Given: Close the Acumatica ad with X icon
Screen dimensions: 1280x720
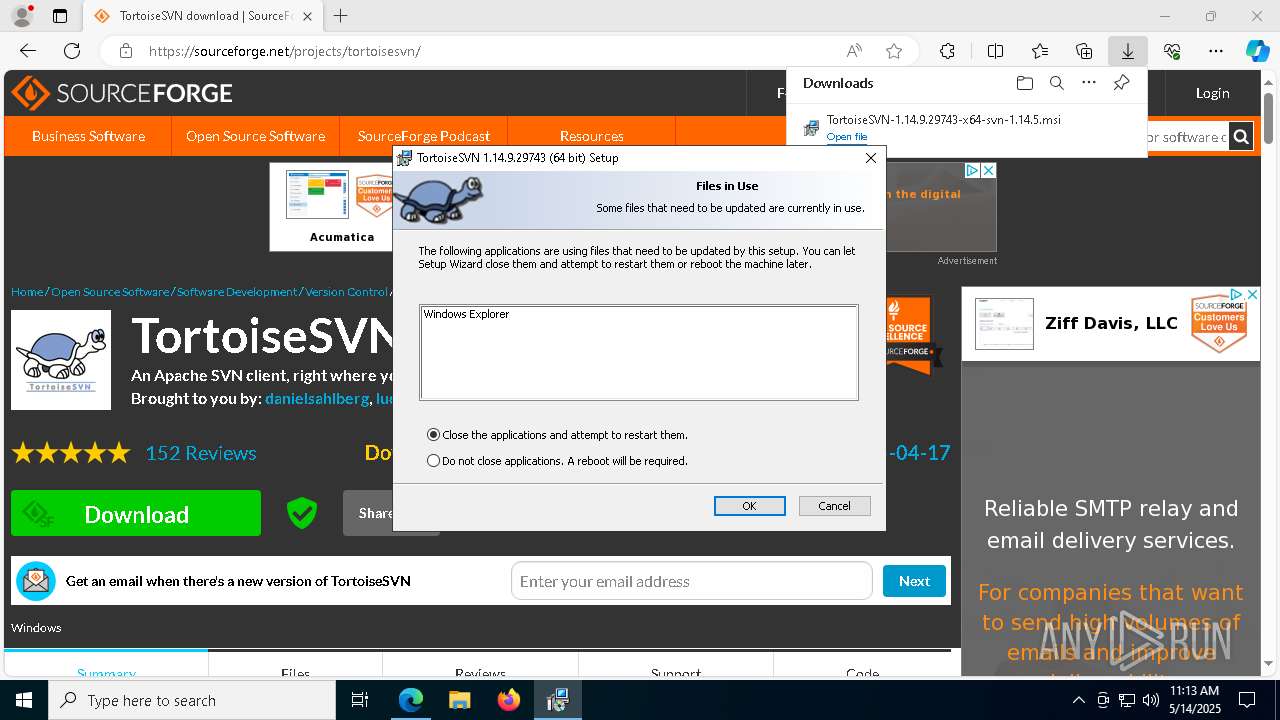Looking at the screenshot, I should click(x=988, y=171).
